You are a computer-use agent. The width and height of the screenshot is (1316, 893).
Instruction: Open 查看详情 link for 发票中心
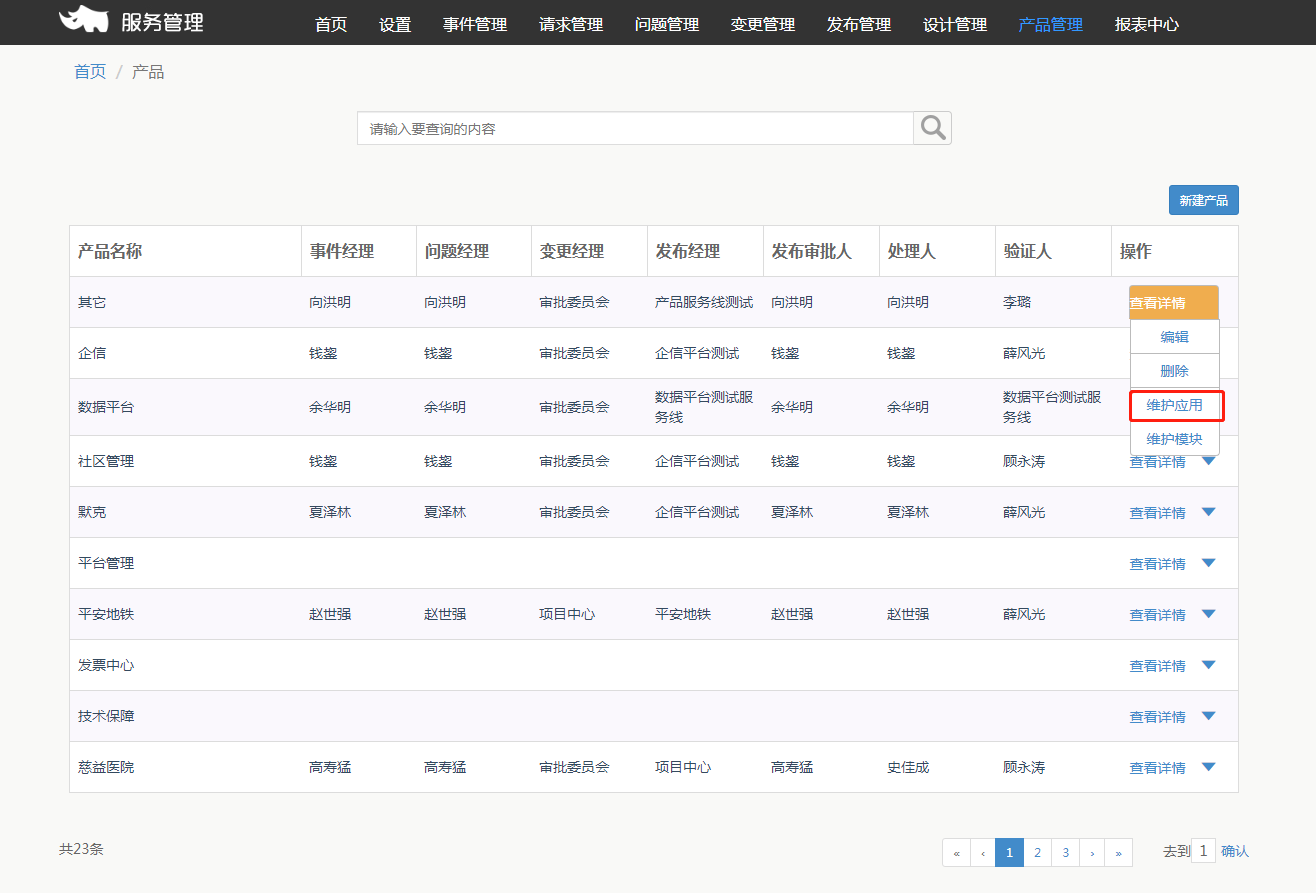pos(1158,666)
